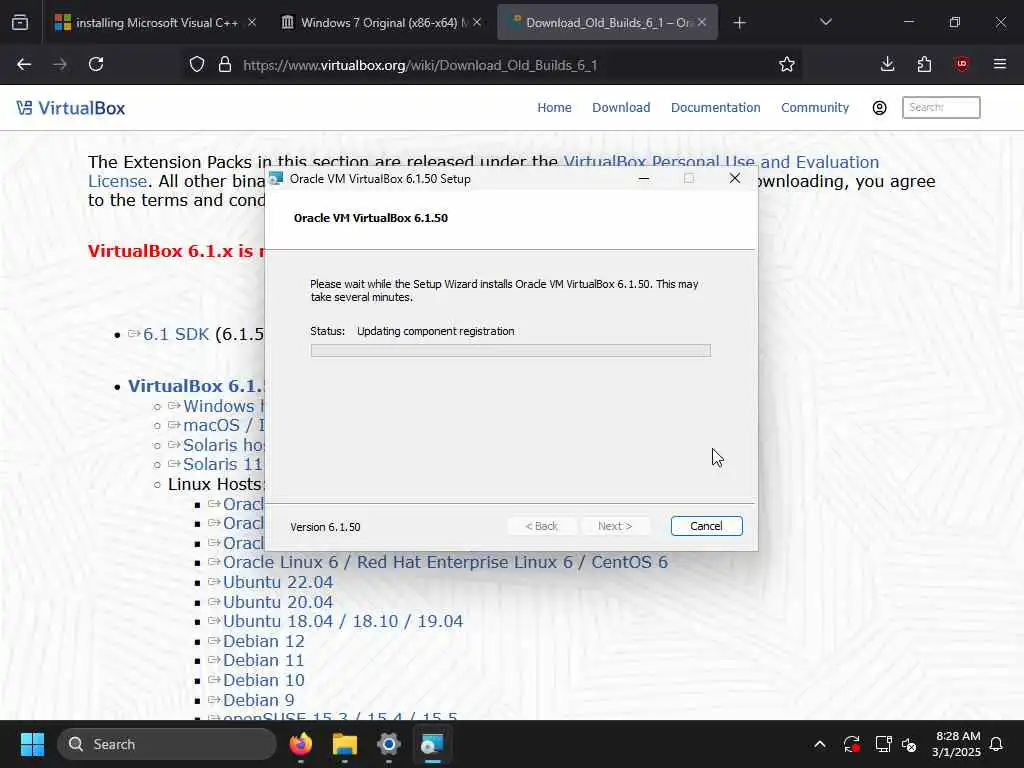Open the 6.1 SDK download link
This screenshot has height=768, width=1024.
point(176,334)
